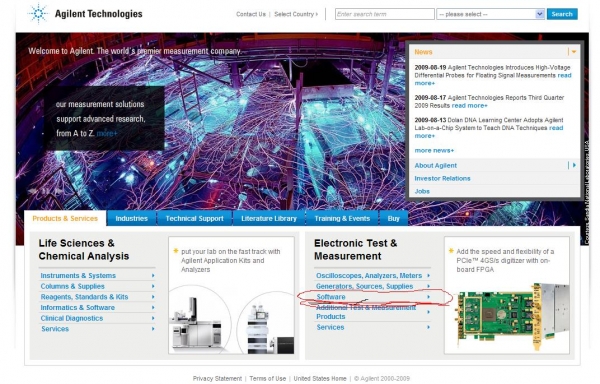The width and height of the screenshot is (600, 384).
Task: Open Generators, Sources, Supplies link
Action: pos(364,286)
